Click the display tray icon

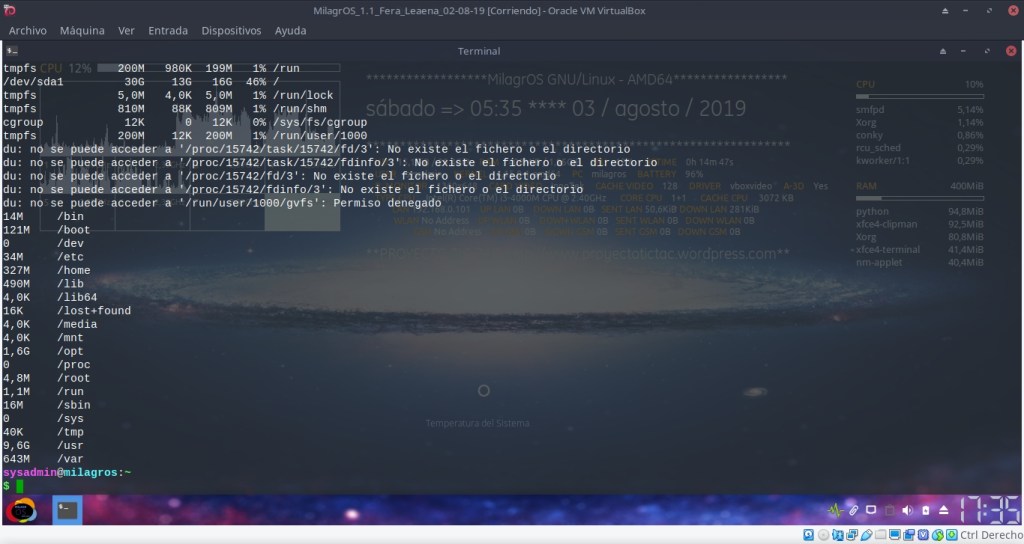(x=871, y=510)
